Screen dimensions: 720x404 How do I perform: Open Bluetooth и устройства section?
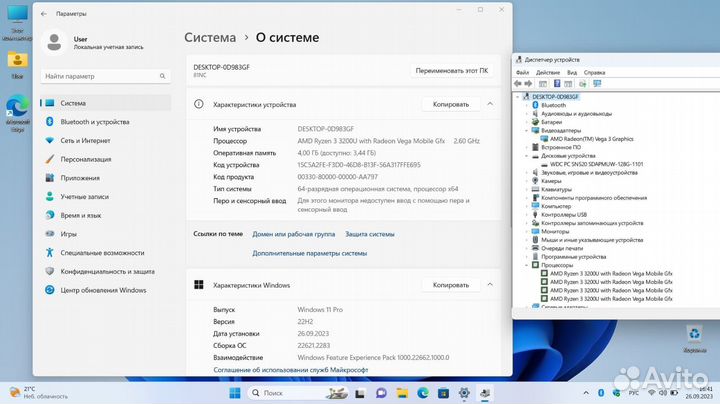tap(106, 122)
